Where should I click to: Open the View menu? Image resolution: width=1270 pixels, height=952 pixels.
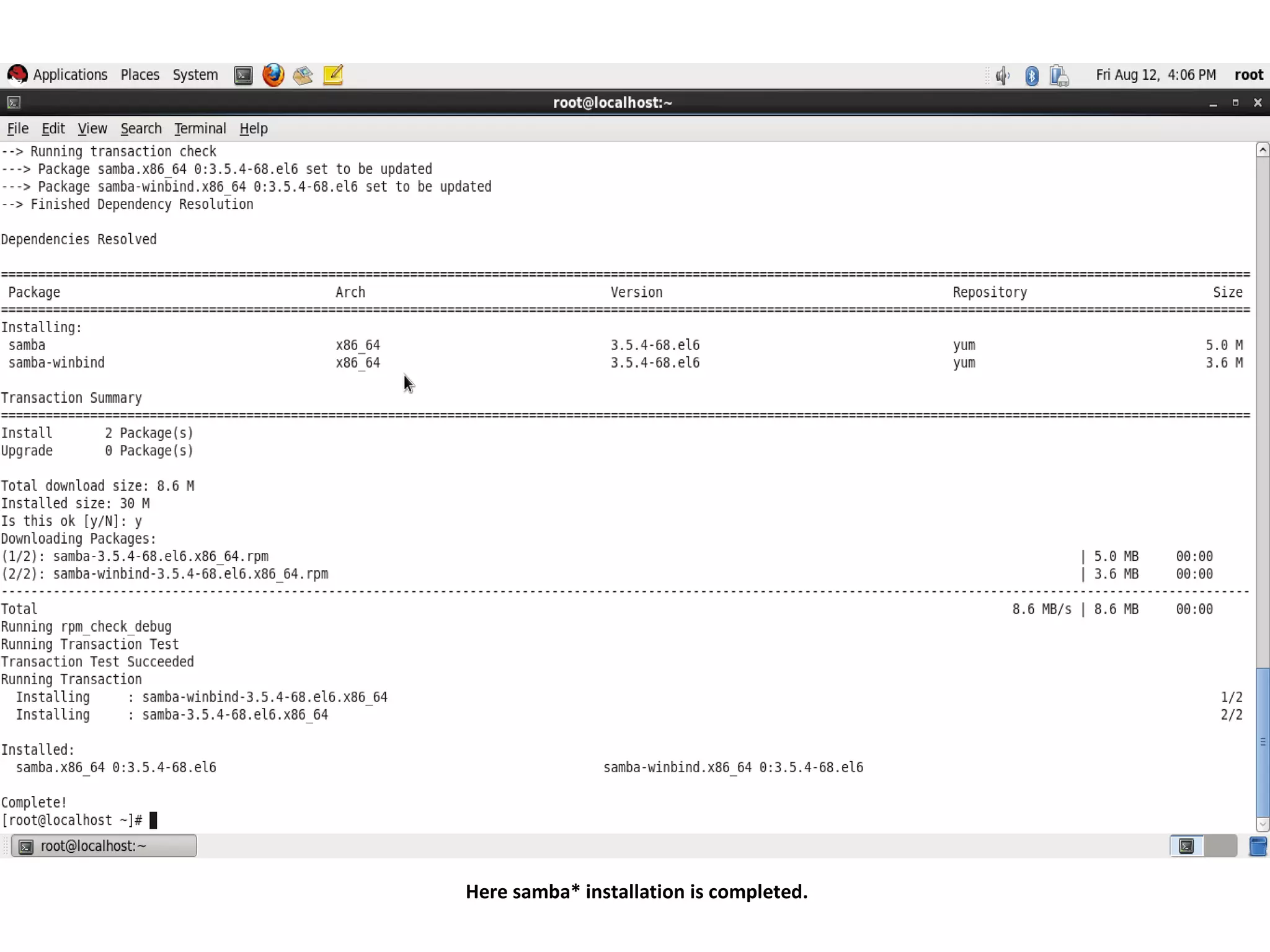(x=92, y=128)
